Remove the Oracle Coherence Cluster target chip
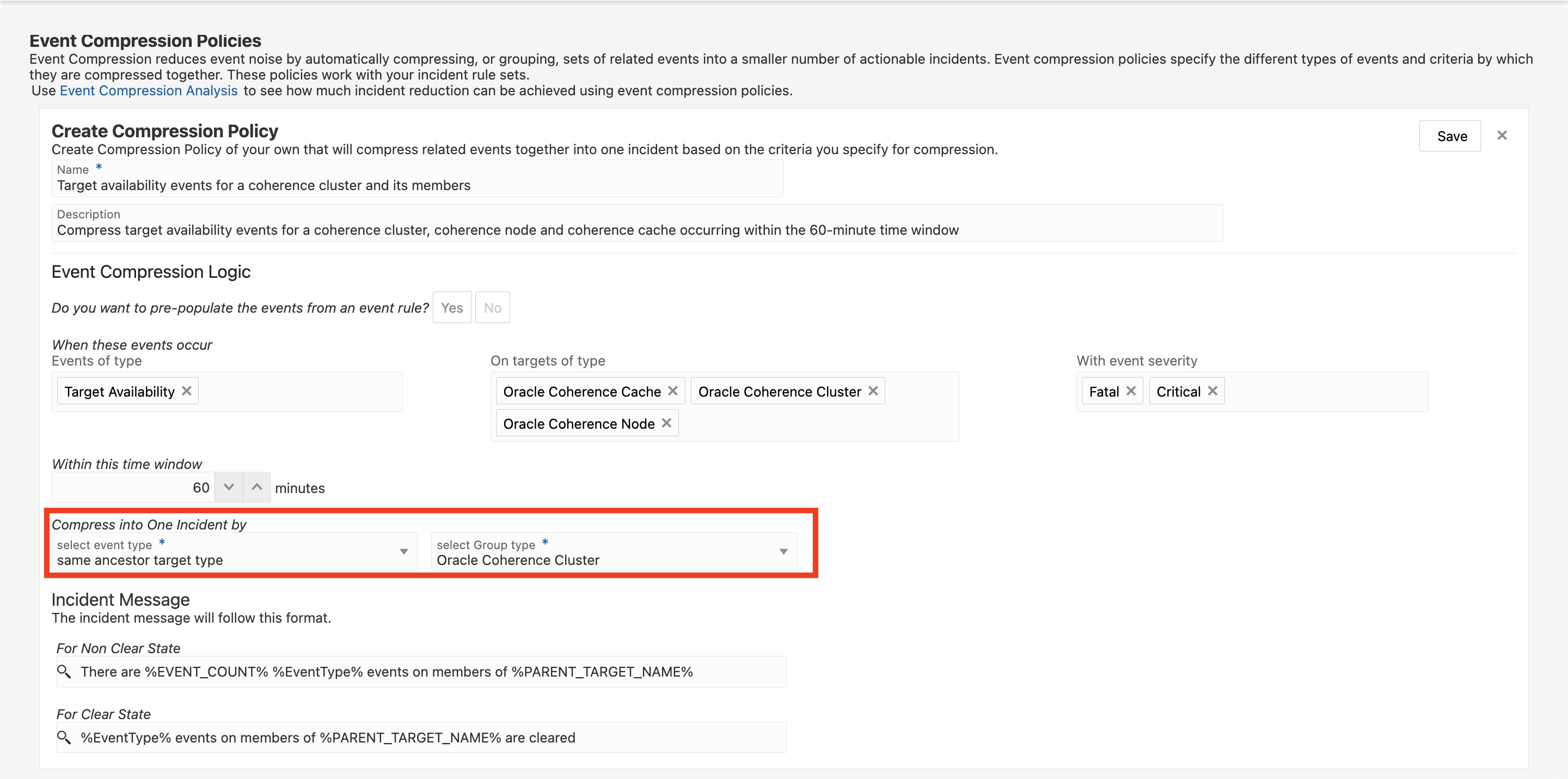The image size is (1568, 779). click(x=873, y=391)
